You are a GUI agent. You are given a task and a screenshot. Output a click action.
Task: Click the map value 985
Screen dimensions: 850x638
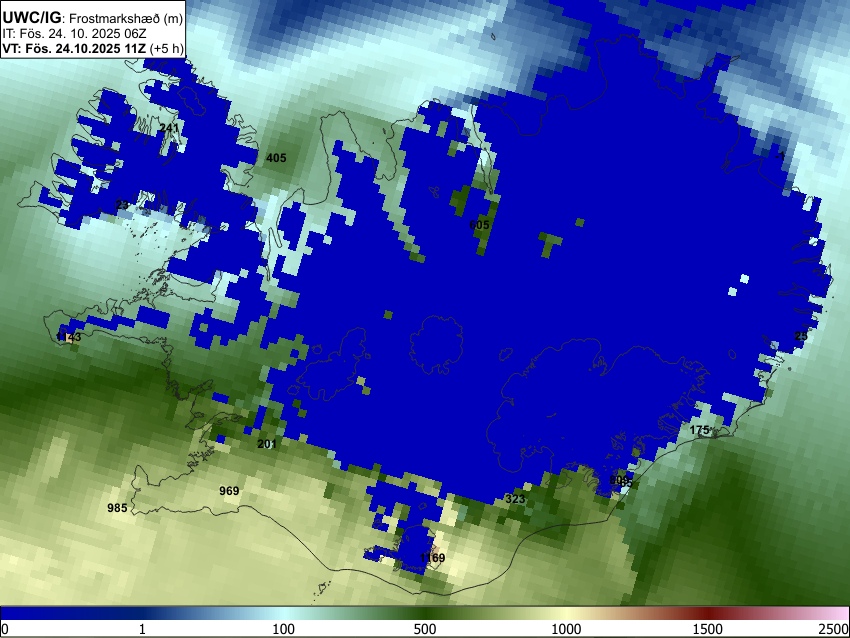[x=117, y=507]
